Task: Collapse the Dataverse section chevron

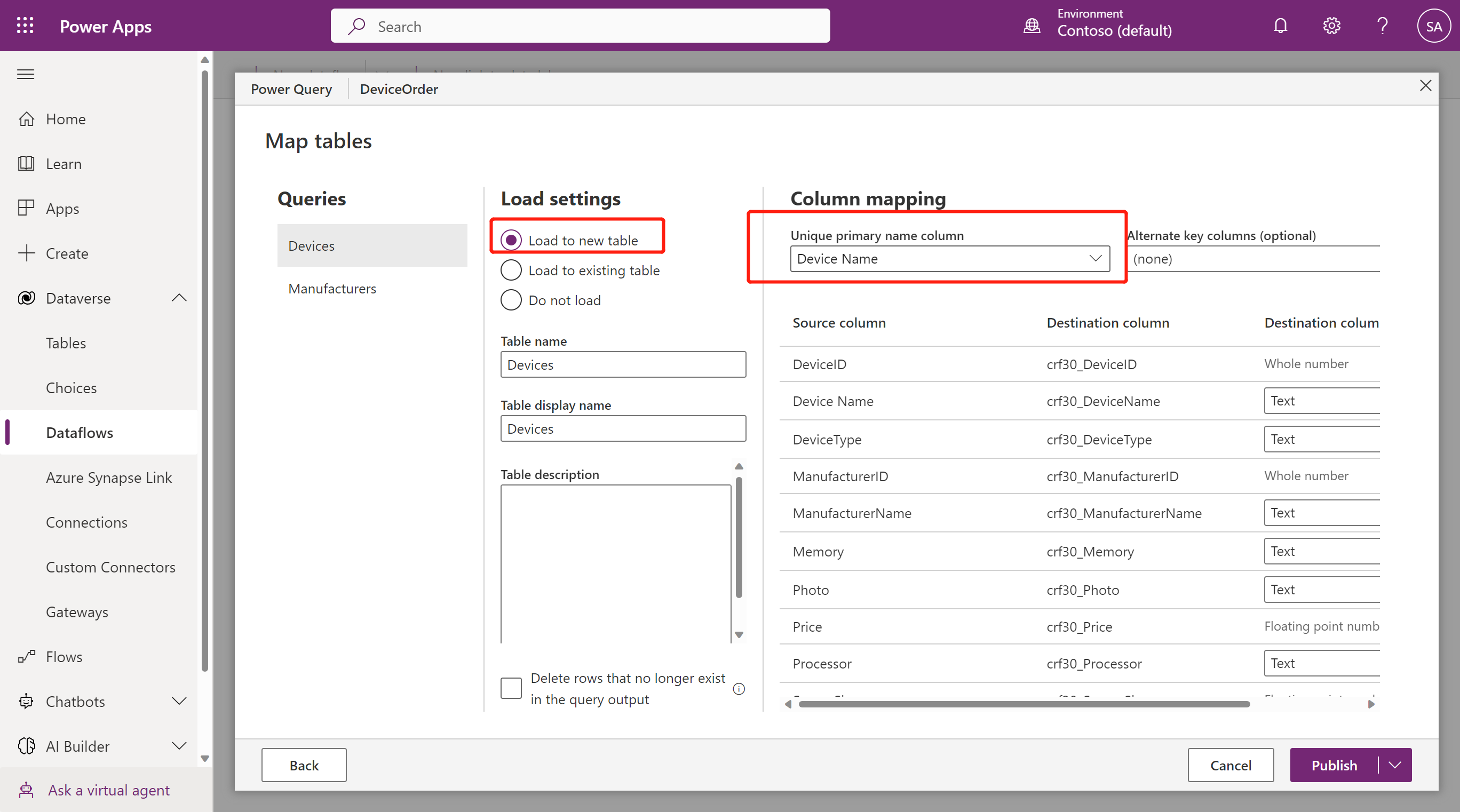Action: coord(179,298)
